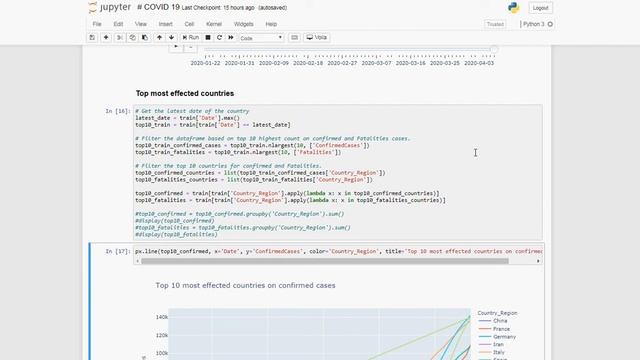Viewport: 640px width, 360px height.
Task: Restart the kernel using the circular arrow icon
Action: [219, 38]
